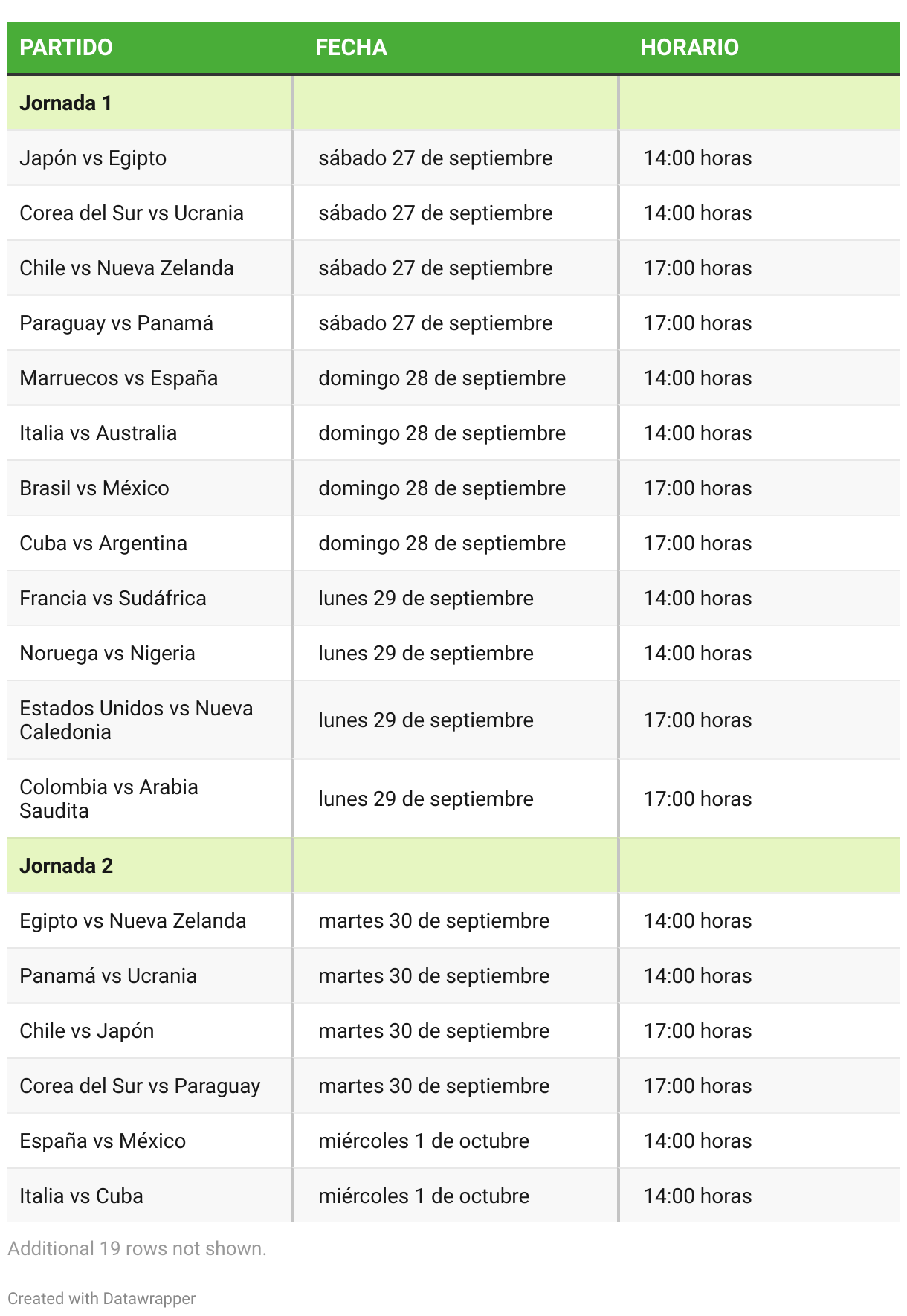Click the HORARIO column header
The width and height of the screenshot is (907, 1316).
(689, 48)
